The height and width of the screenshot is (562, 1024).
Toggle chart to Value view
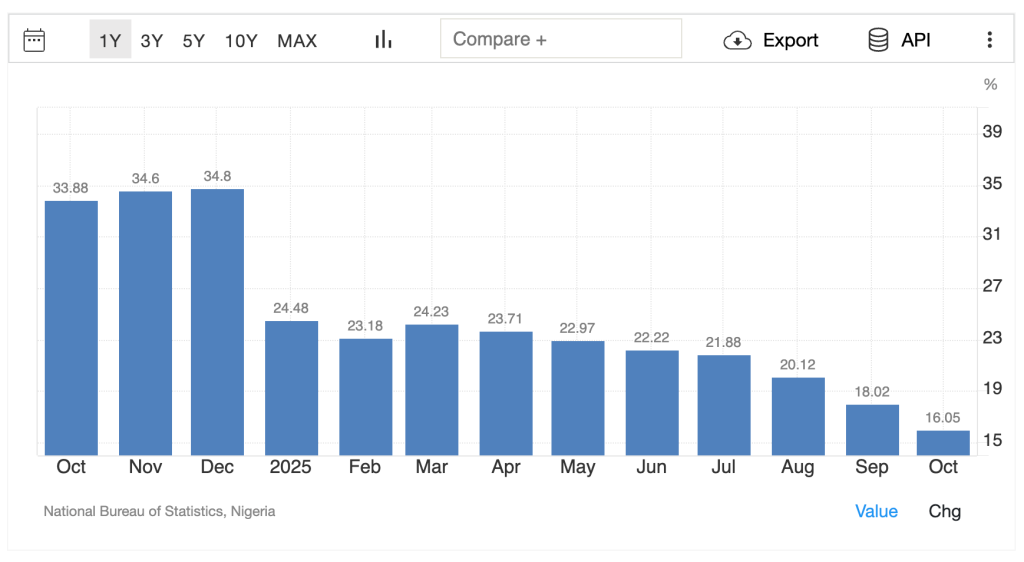click(876, 511)
